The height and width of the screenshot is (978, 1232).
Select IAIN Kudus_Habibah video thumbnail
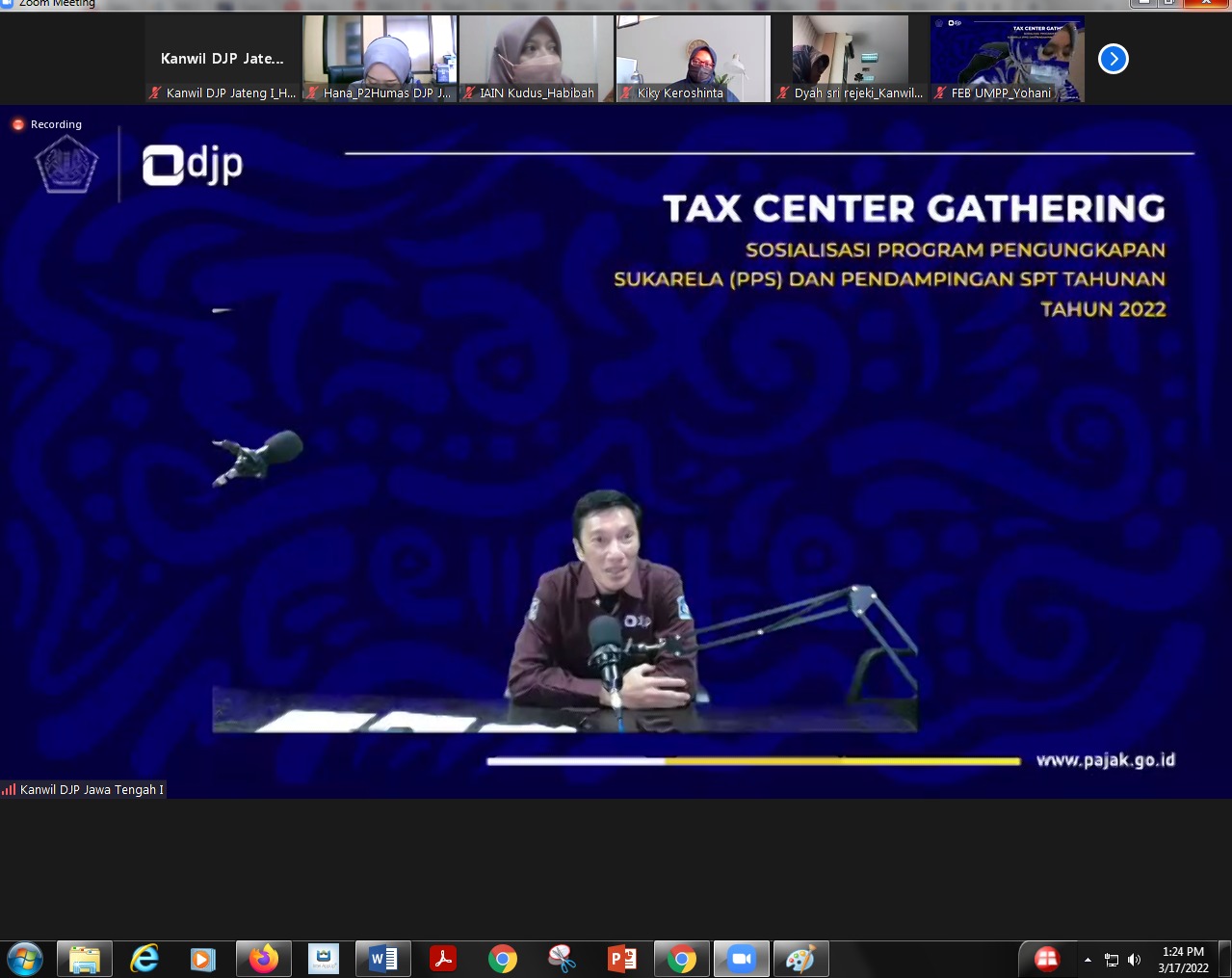(x=537, y=59)
